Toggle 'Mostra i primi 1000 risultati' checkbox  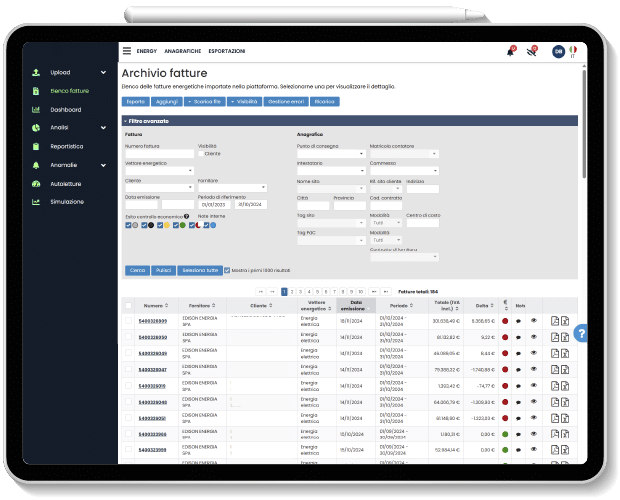click(228, 270)
